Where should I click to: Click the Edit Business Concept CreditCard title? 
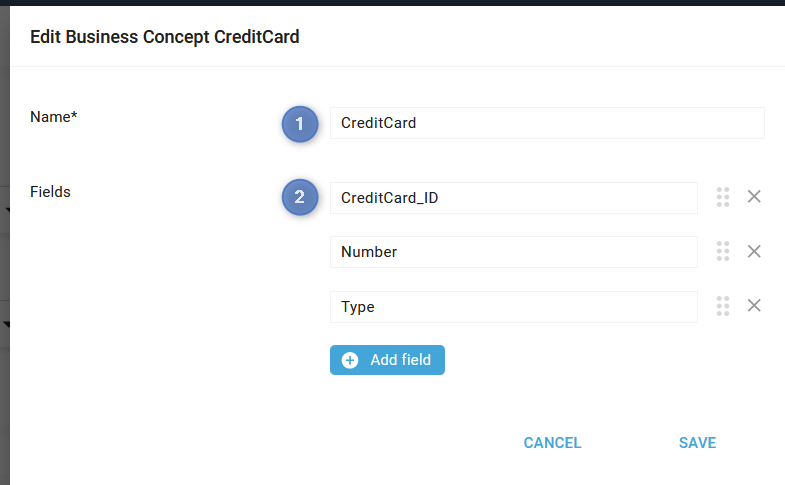(x=165, y=37)
